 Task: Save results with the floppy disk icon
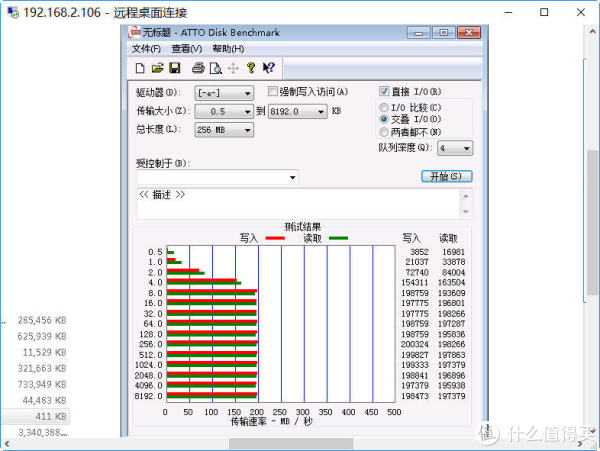click(174, 68)
